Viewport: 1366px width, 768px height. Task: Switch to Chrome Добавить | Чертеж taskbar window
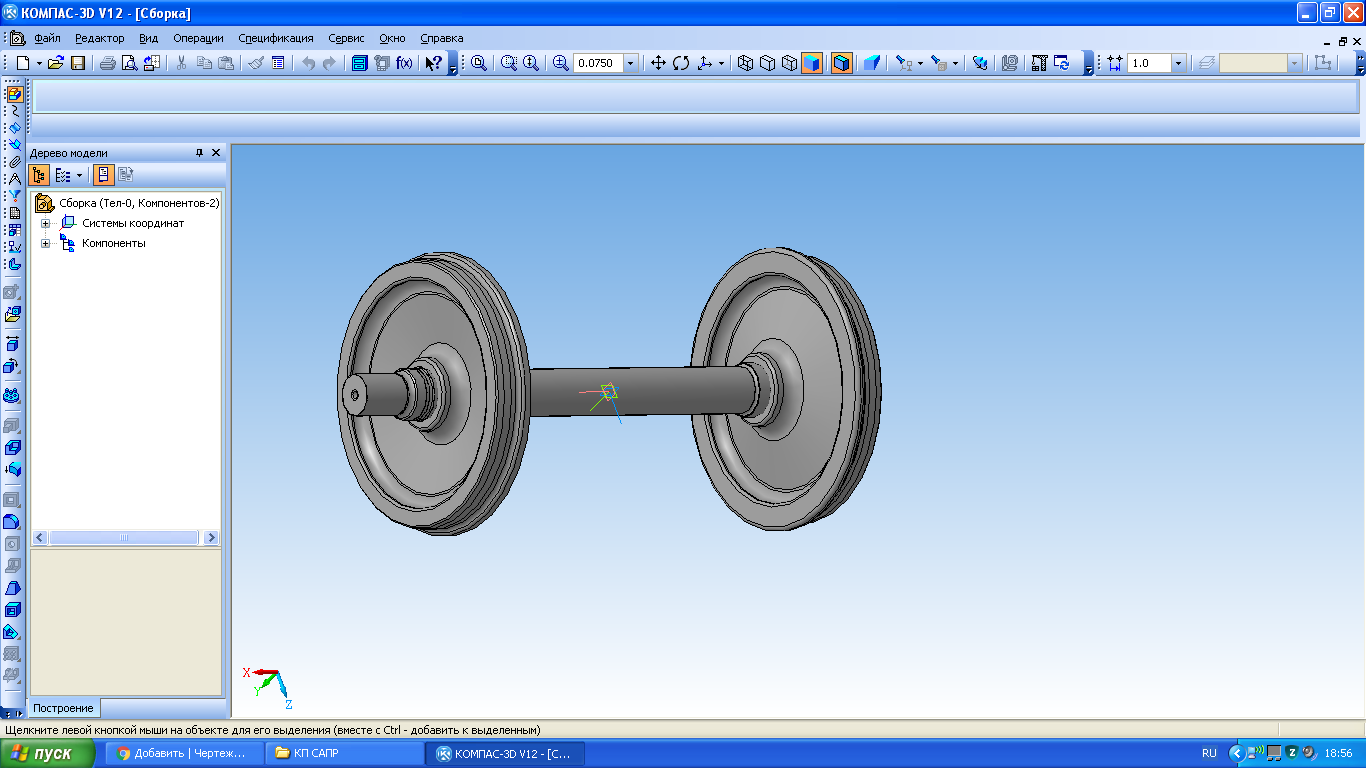pyautogui.click(x=185, y=753)
